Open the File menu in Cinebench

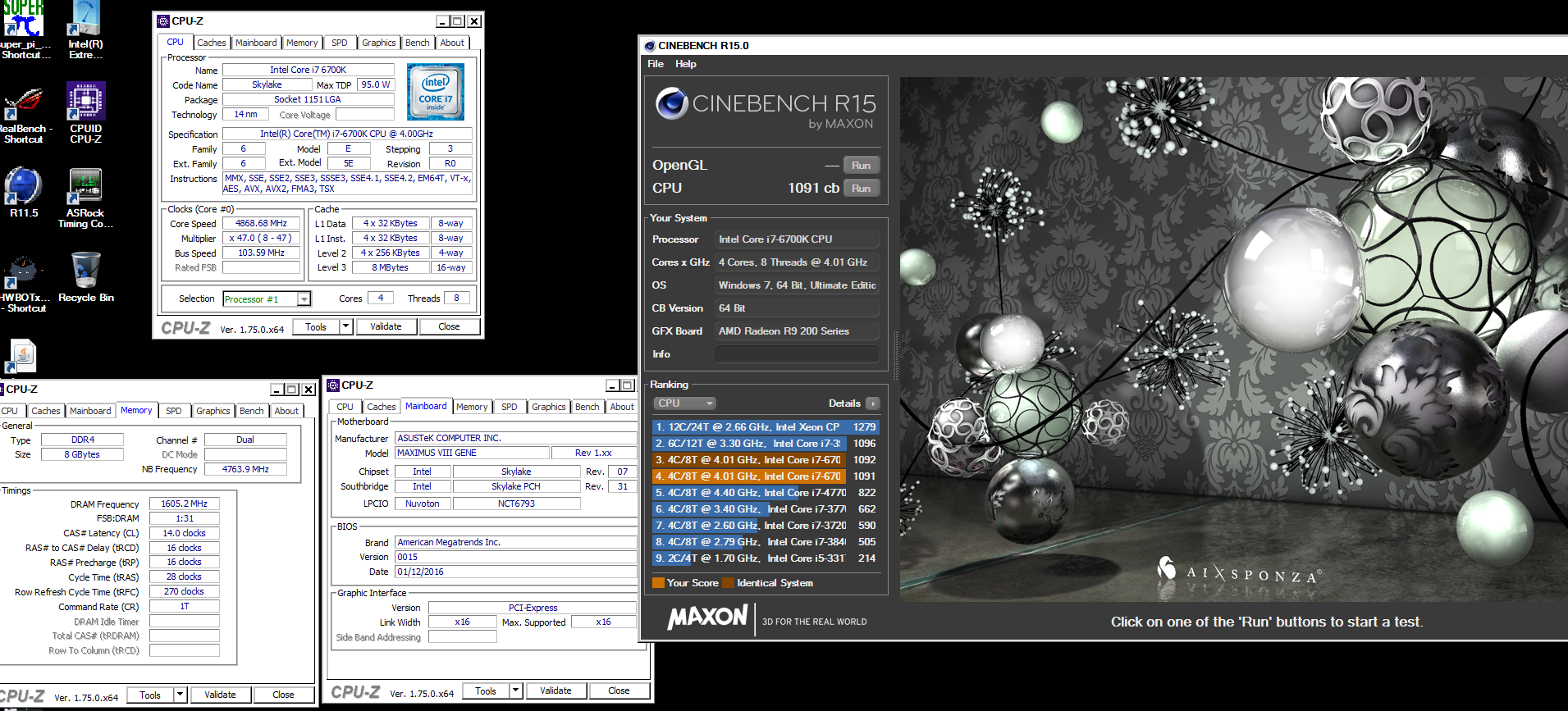click(x=656, y=64)
